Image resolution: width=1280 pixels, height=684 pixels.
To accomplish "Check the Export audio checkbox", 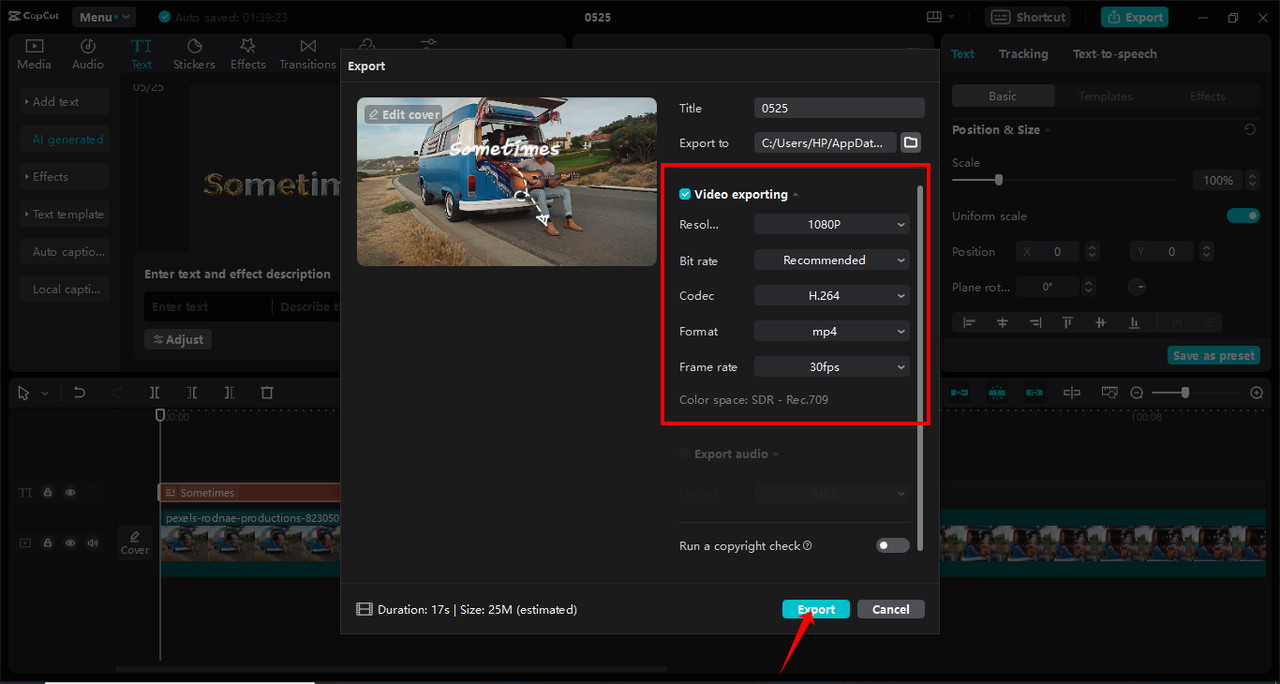I will [x=685, y=454].
